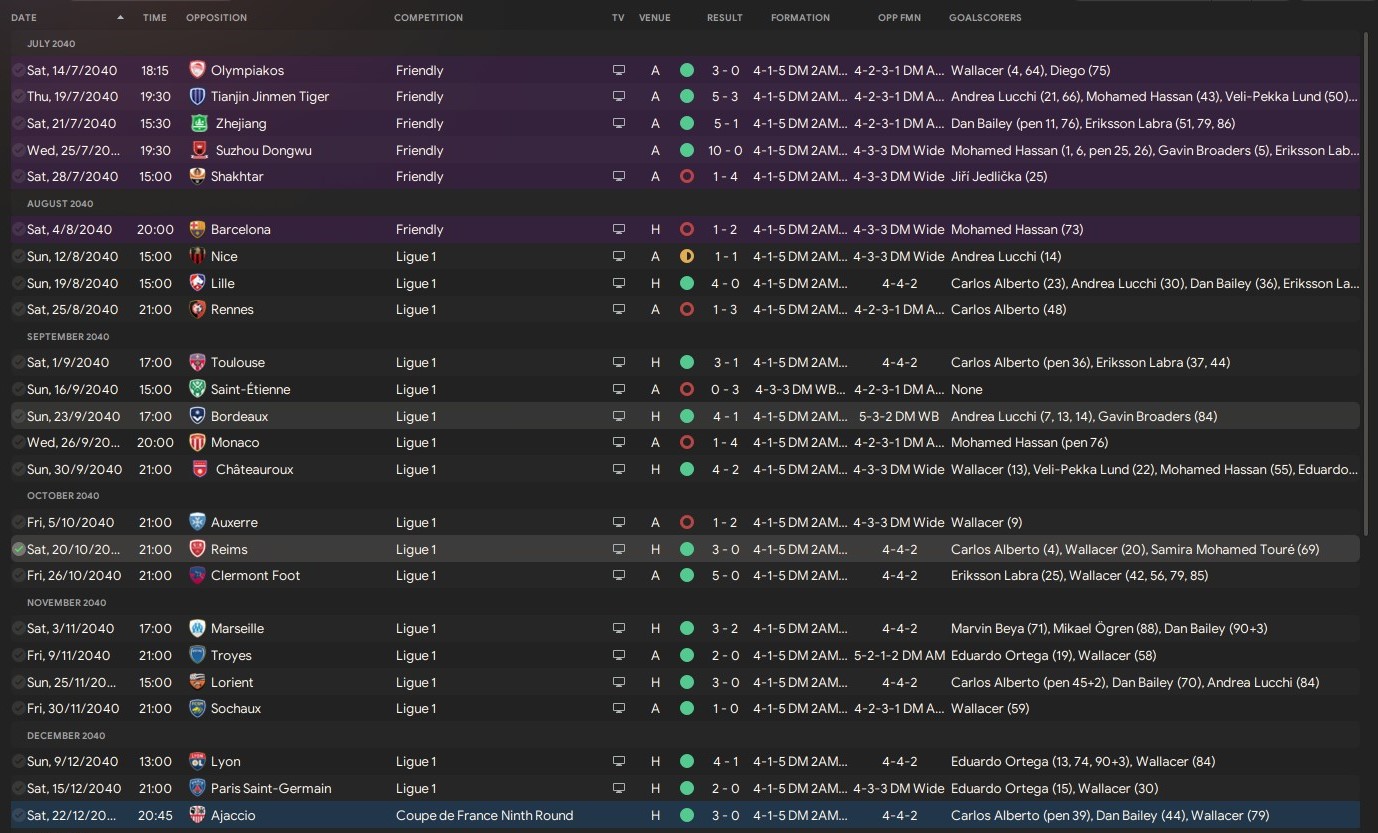Click the Rennes club badge
Screen dimensions: 1378x833
point(197,309)
